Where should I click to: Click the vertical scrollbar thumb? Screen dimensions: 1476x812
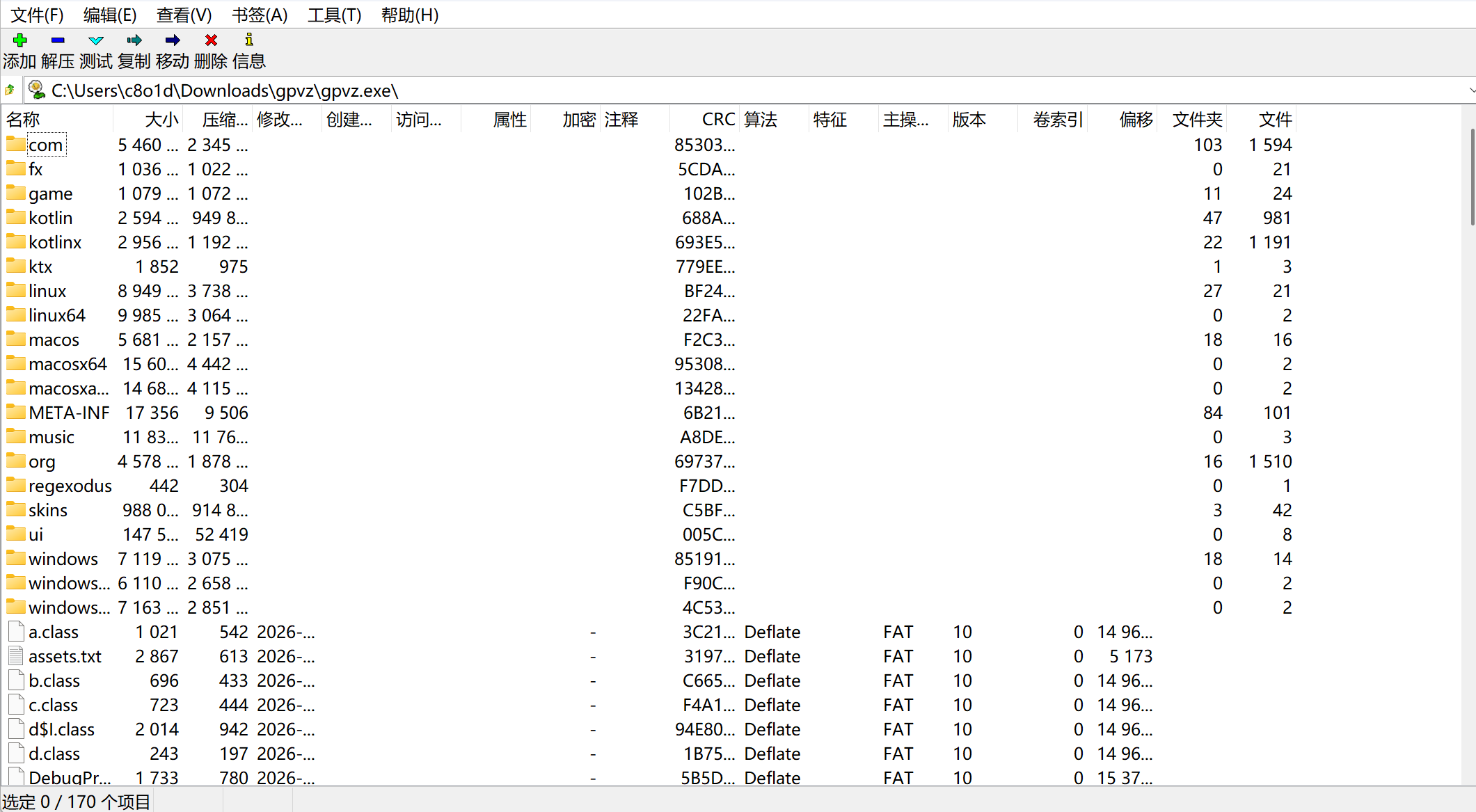1472,177
